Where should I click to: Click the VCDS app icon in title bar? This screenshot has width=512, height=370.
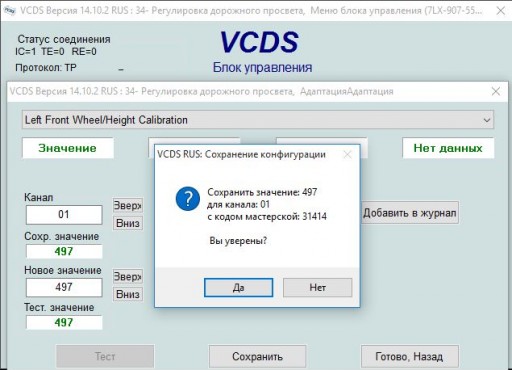9,11
